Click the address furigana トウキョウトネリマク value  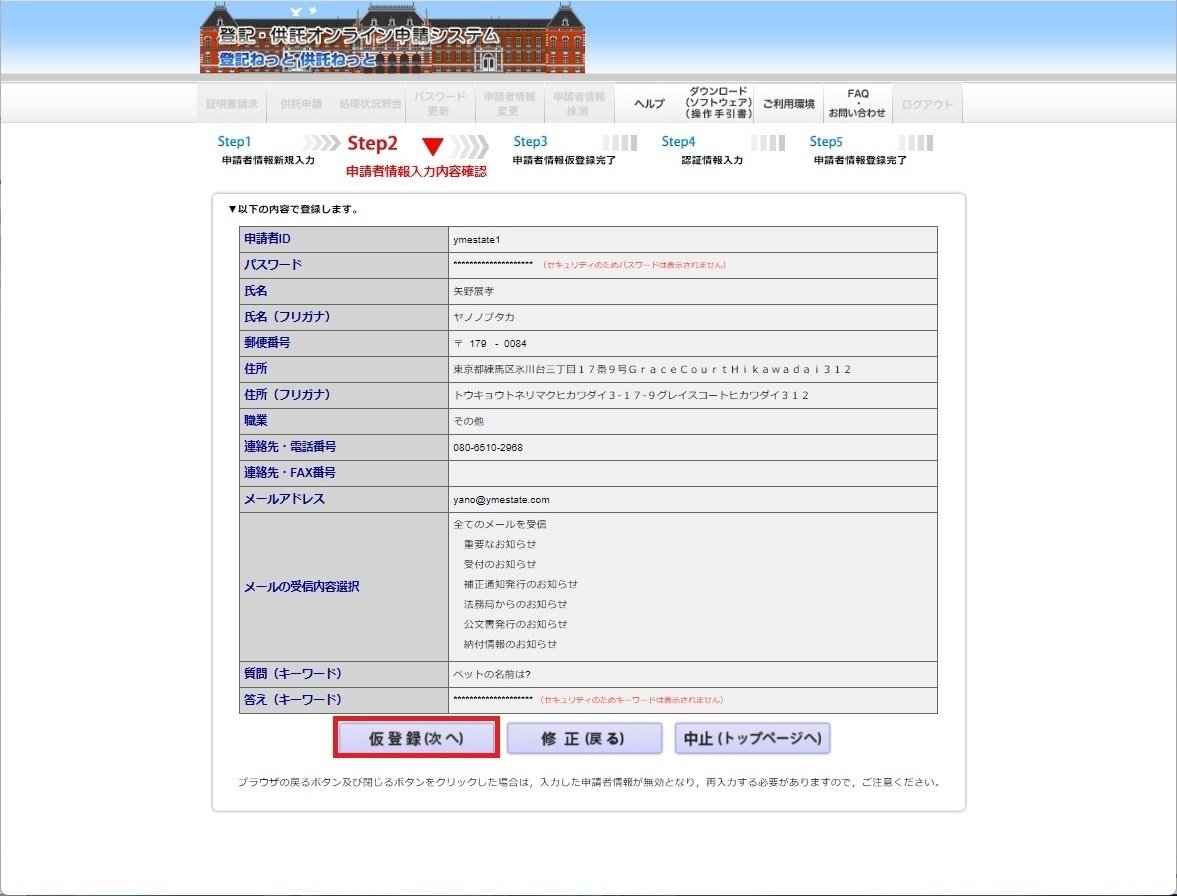631,395
